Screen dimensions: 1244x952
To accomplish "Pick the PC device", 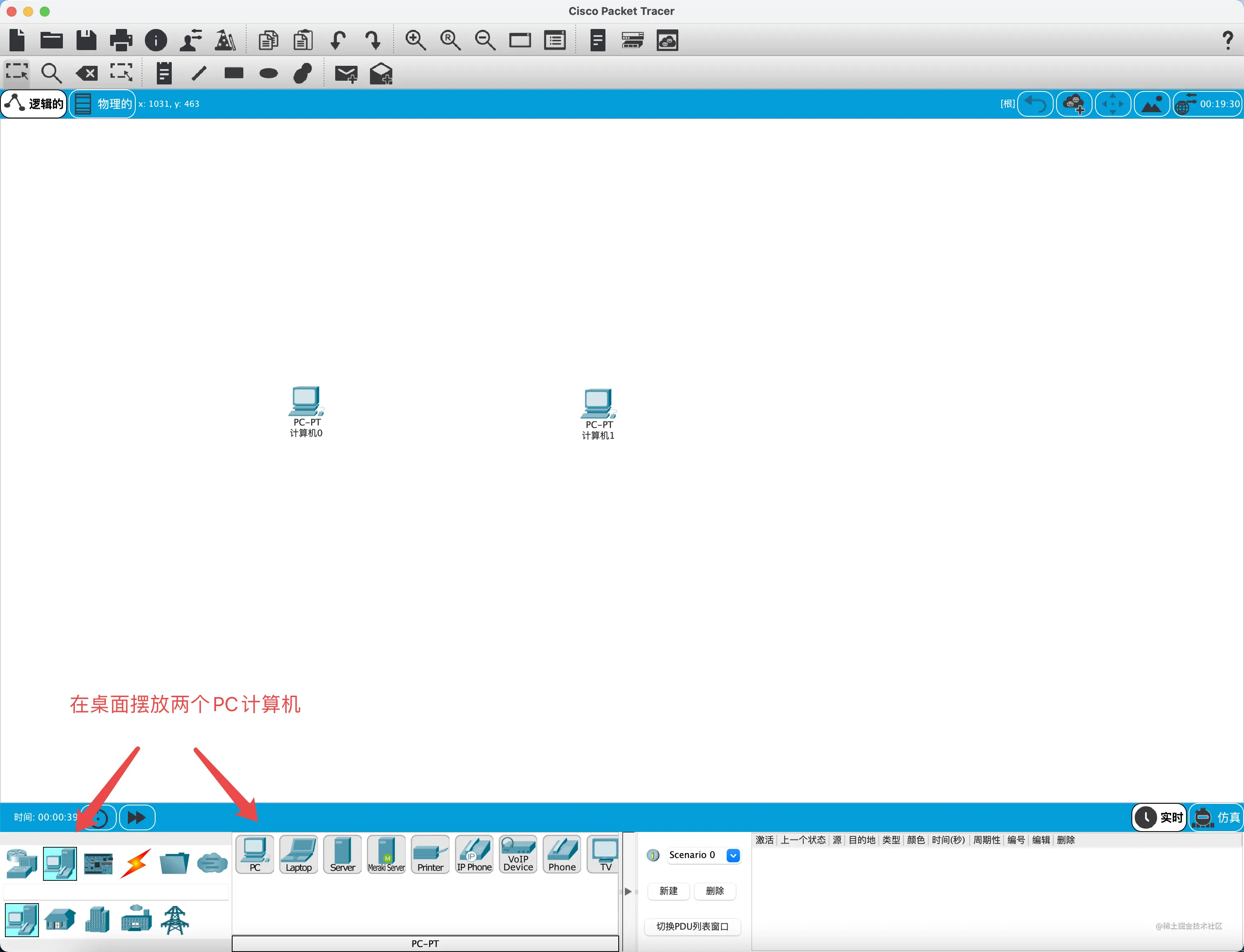I will [x=255, y=854].
